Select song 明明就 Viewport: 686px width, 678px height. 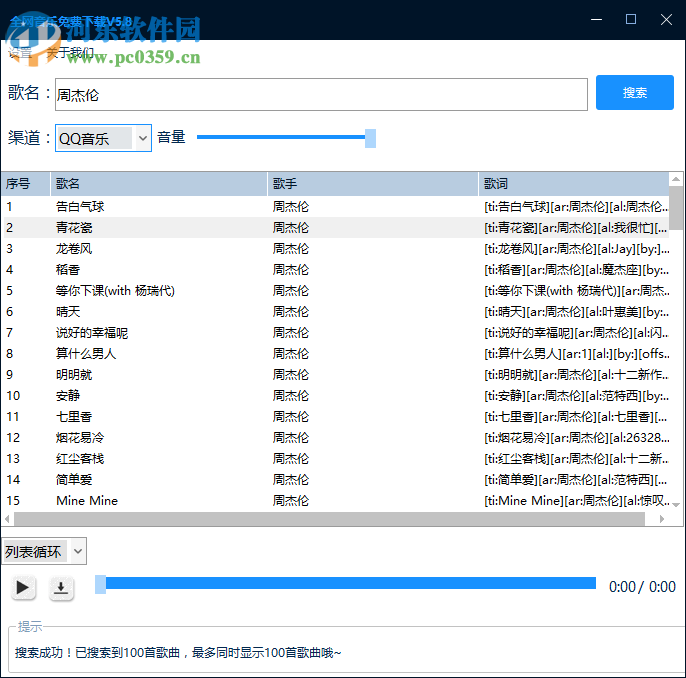tap(74, 374)
